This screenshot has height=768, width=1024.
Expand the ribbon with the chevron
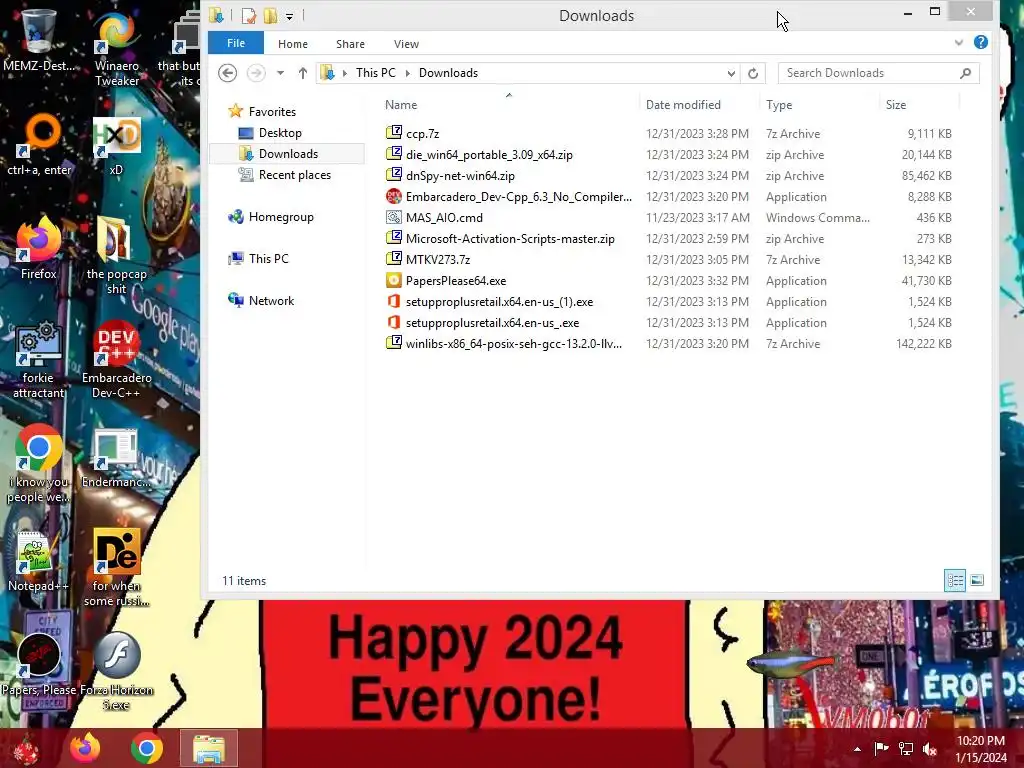[959, 42]
